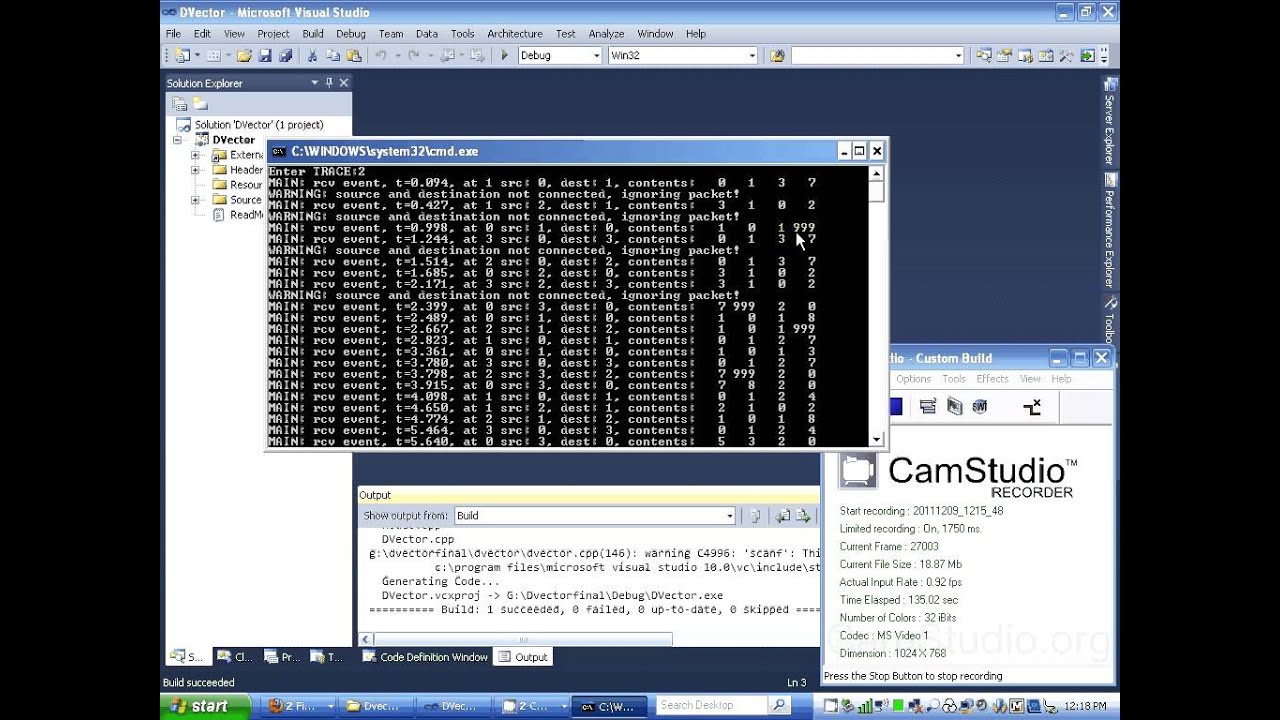Open the Server Explorer side tab

[1110, 120]
